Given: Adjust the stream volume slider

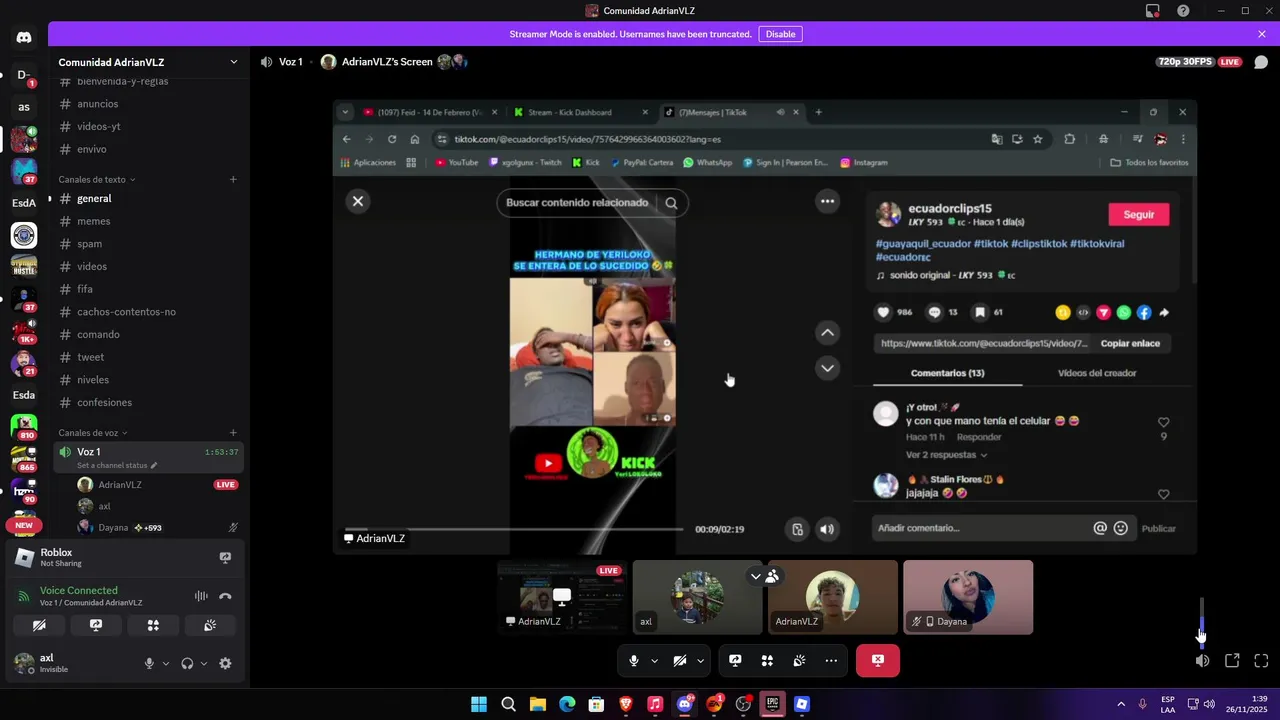Looking at the screenshot, I should (x=1202, y=623).
